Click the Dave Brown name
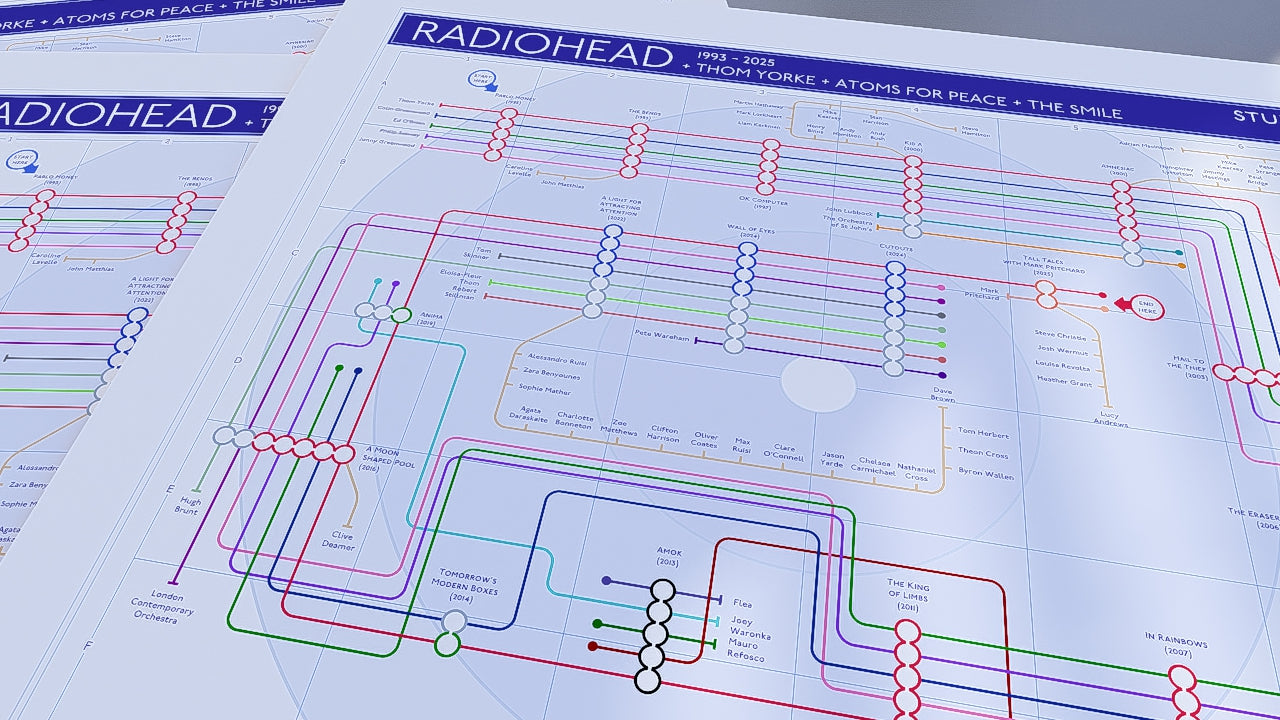This screenshot has width=1280, height=720. point(943,394)
